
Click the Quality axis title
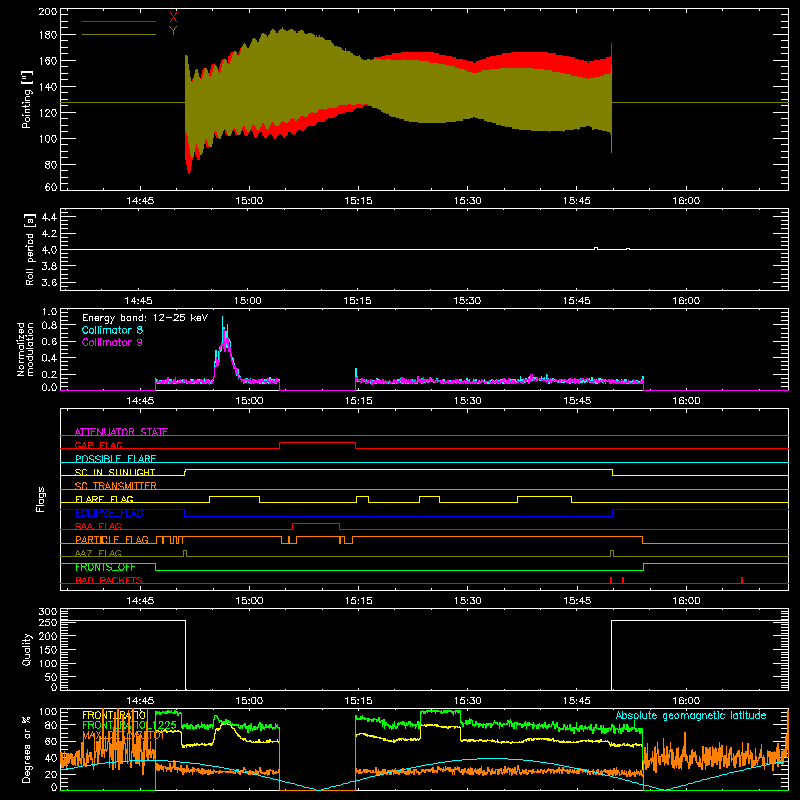coord(27,649)
